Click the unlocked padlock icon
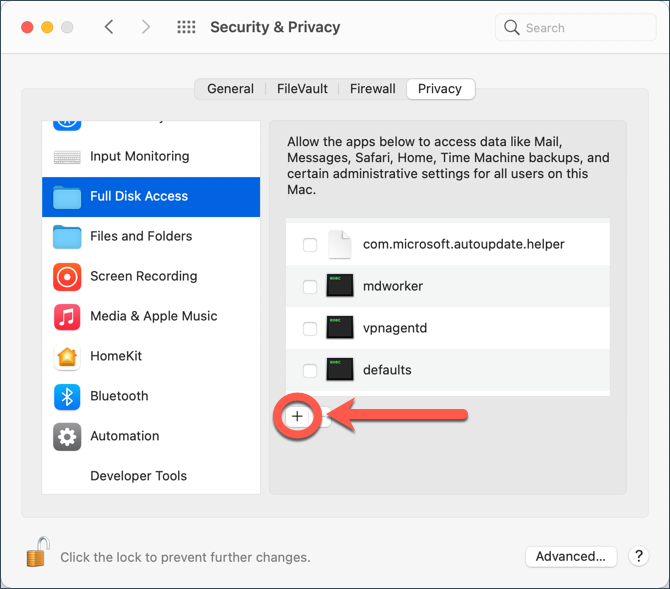 38,552
